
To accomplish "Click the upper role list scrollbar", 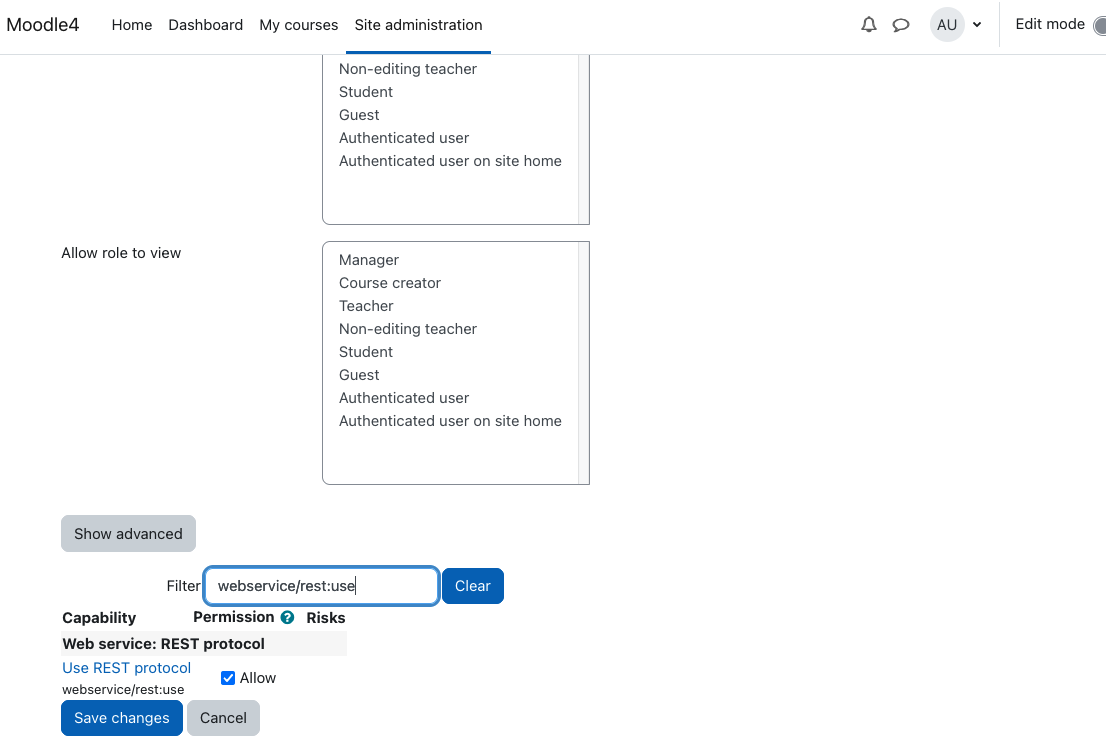I will click(583, 139).
